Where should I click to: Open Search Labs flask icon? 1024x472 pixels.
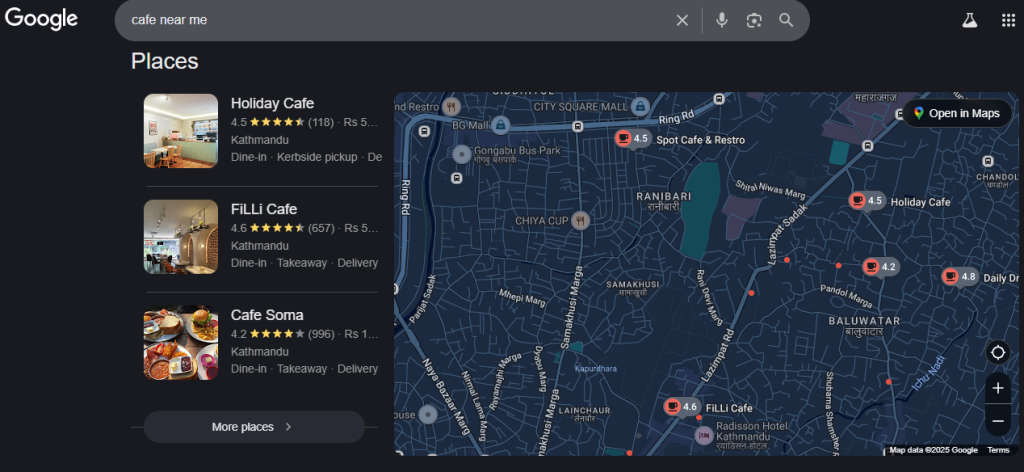pos(970,20)
